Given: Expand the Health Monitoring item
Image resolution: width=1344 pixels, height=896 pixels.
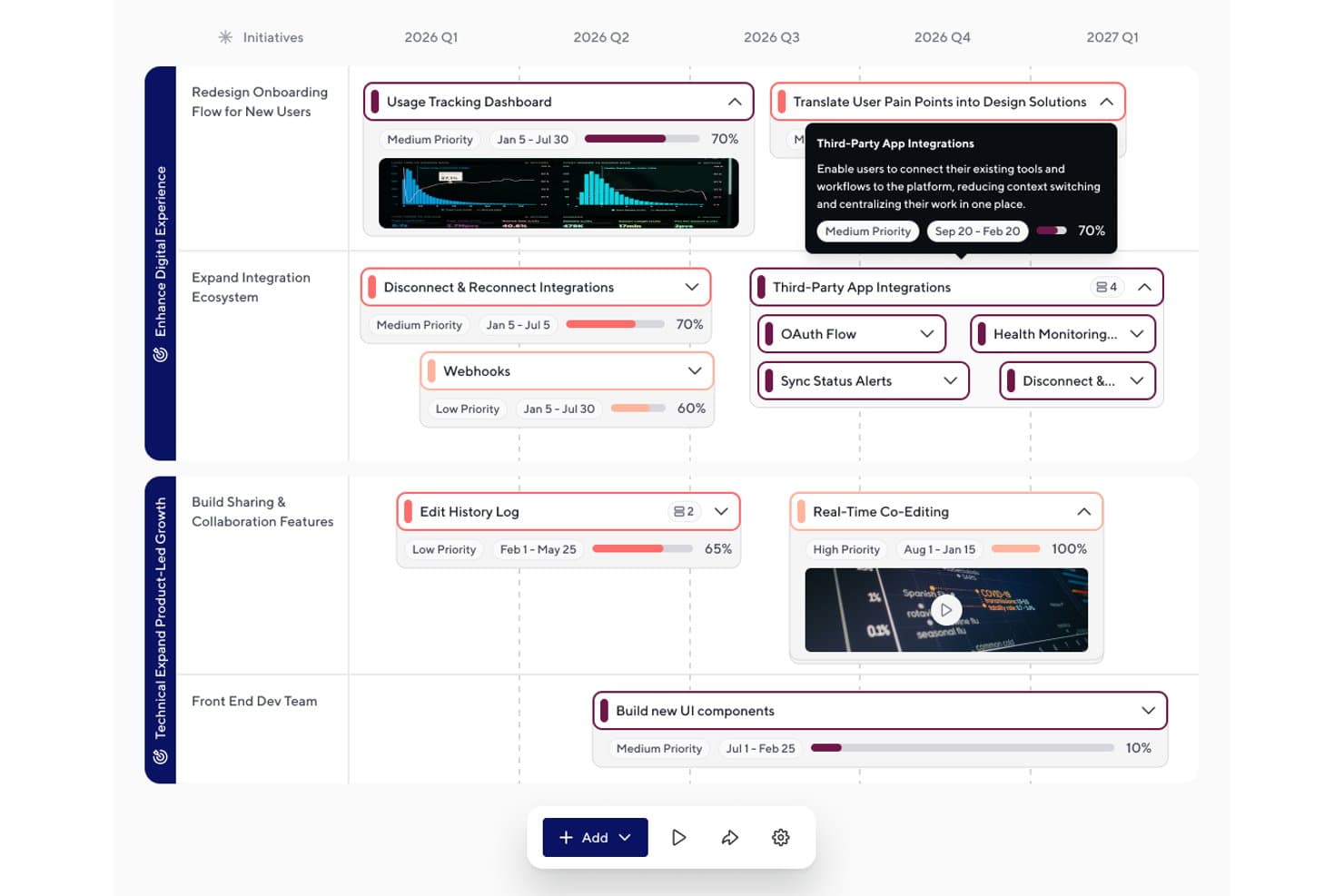Looking at the screenshot, I should click(x=1137, y=334).
